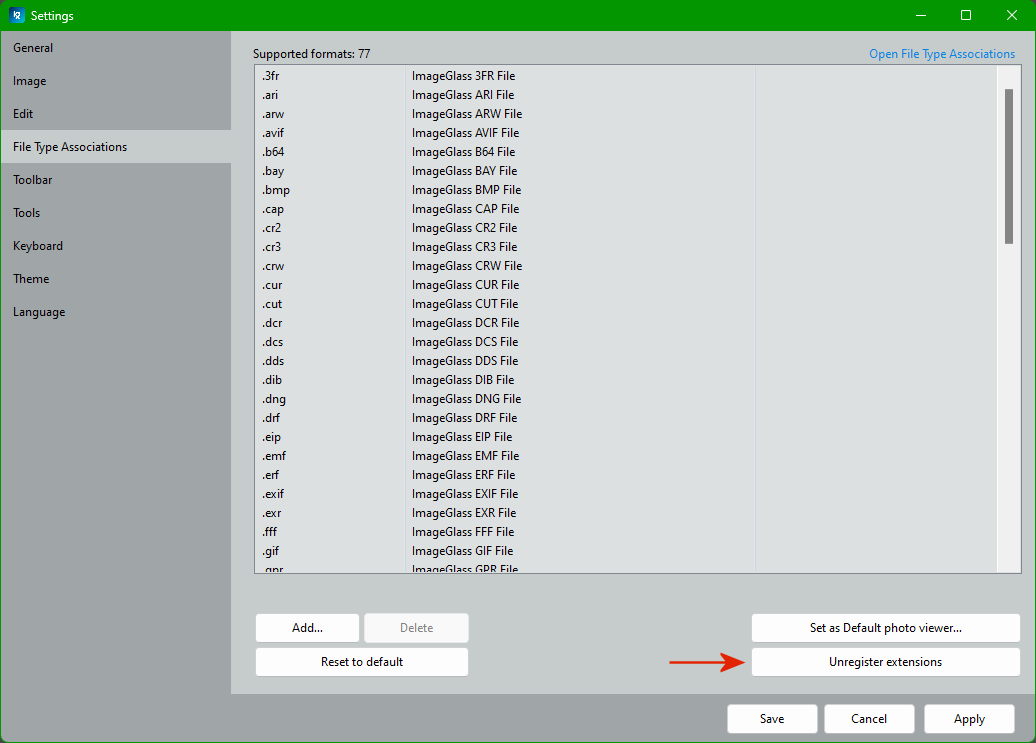Select the .drf extension row
This screenshot has height=743, width=1036.
[x=625, y=418]
